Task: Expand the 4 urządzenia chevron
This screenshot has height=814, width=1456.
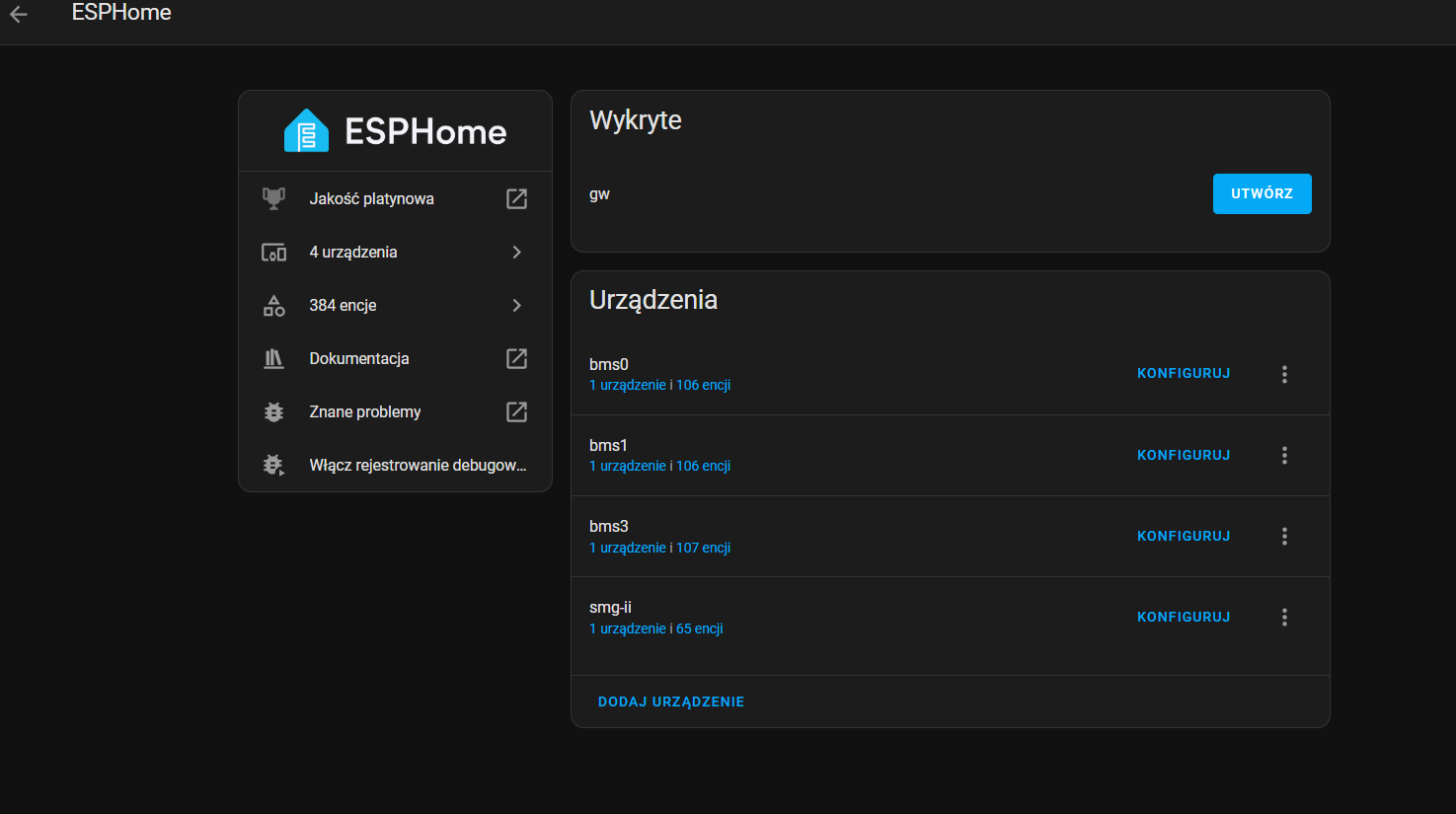Action: tap(516, 252)
